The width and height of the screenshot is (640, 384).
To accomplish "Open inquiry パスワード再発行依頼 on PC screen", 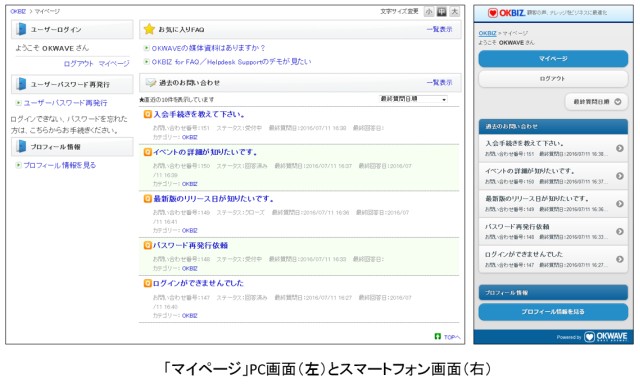I will 191,245.
